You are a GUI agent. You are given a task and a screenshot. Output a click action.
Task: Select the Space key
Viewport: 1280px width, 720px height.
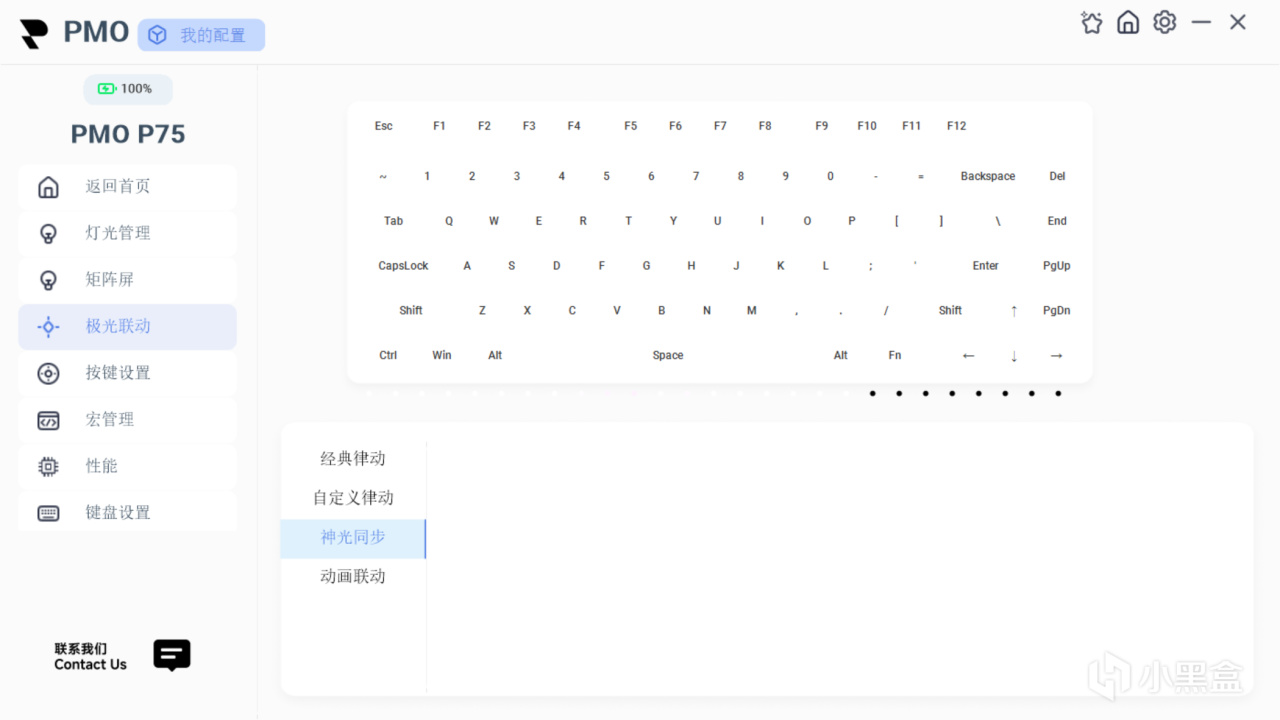[x=668, y=356]
